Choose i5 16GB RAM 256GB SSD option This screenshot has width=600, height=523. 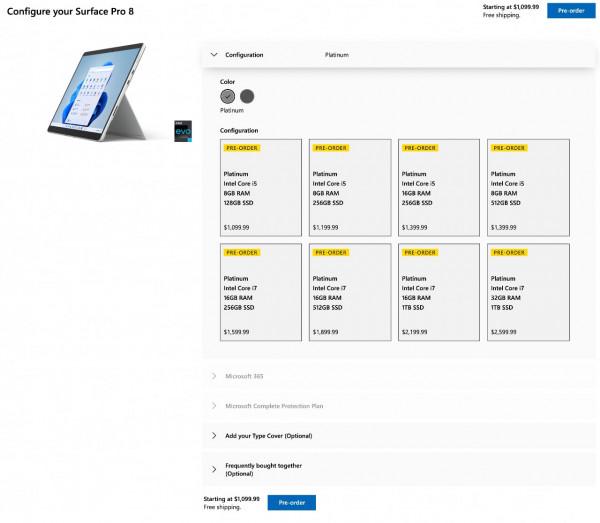pyautogui.click(x=438, y=188)
